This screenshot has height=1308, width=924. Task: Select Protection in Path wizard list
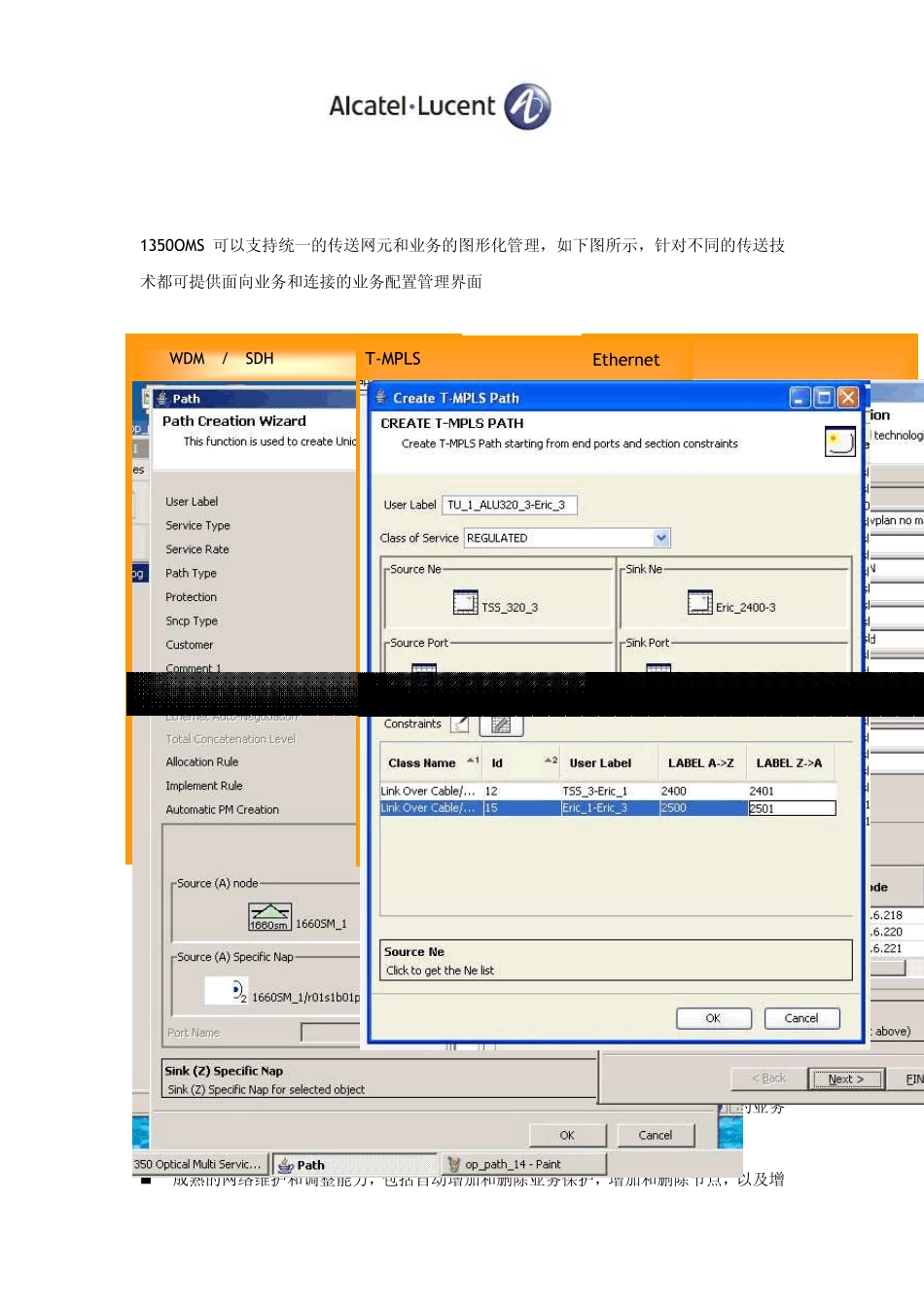(x=191, y=597)
